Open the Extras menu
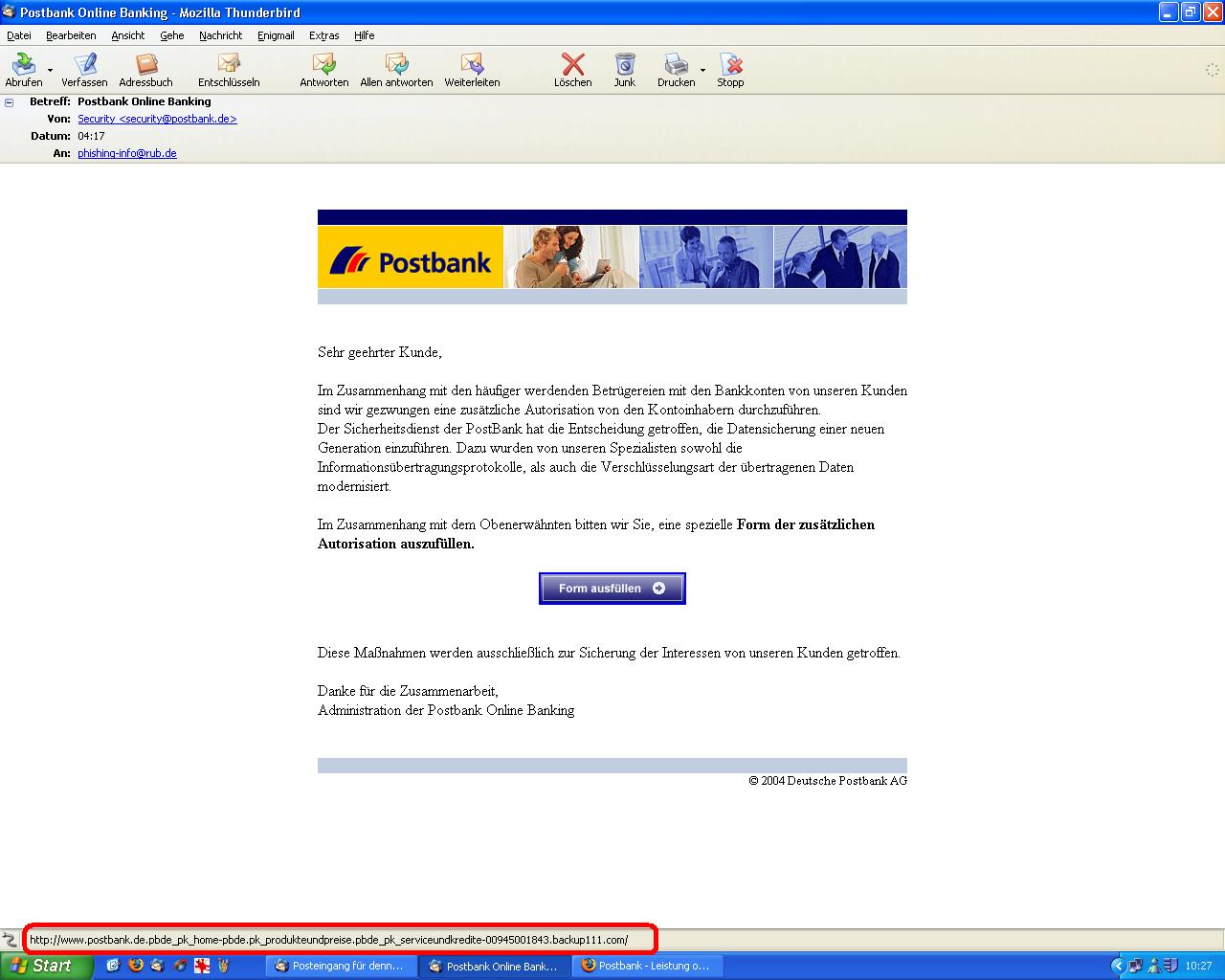Screen dimensions: 1225x980 (x=324, y=35)
